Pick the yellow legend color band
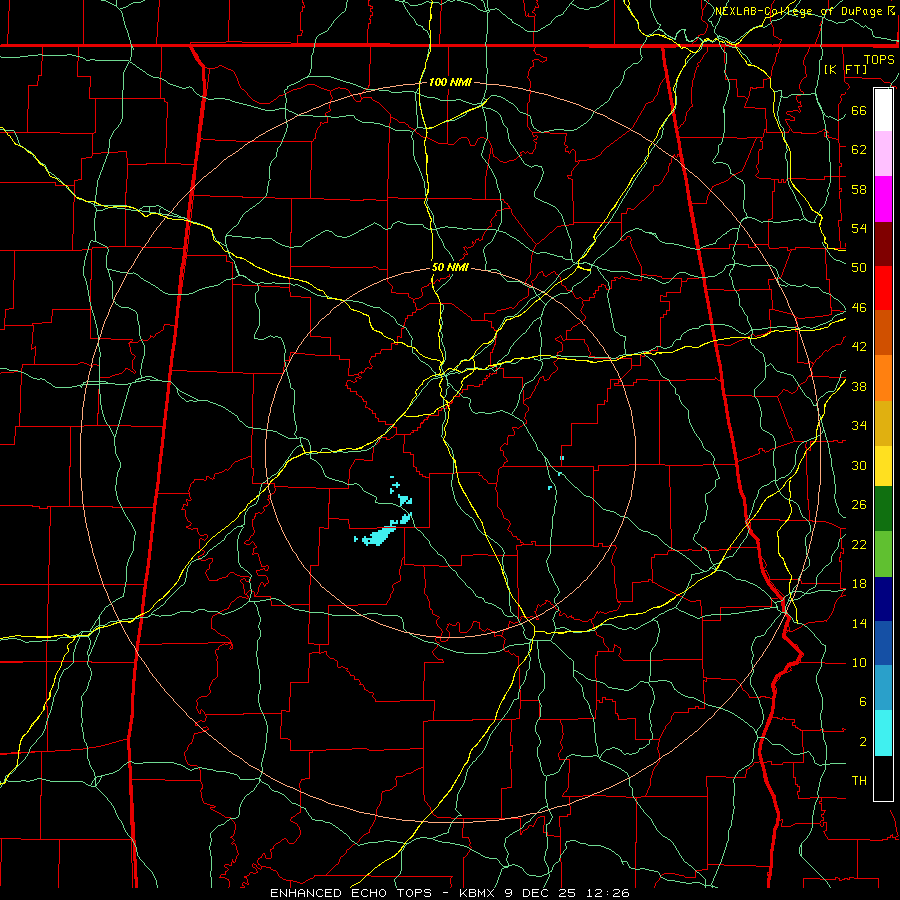900x900 pixels. (883, 465)
